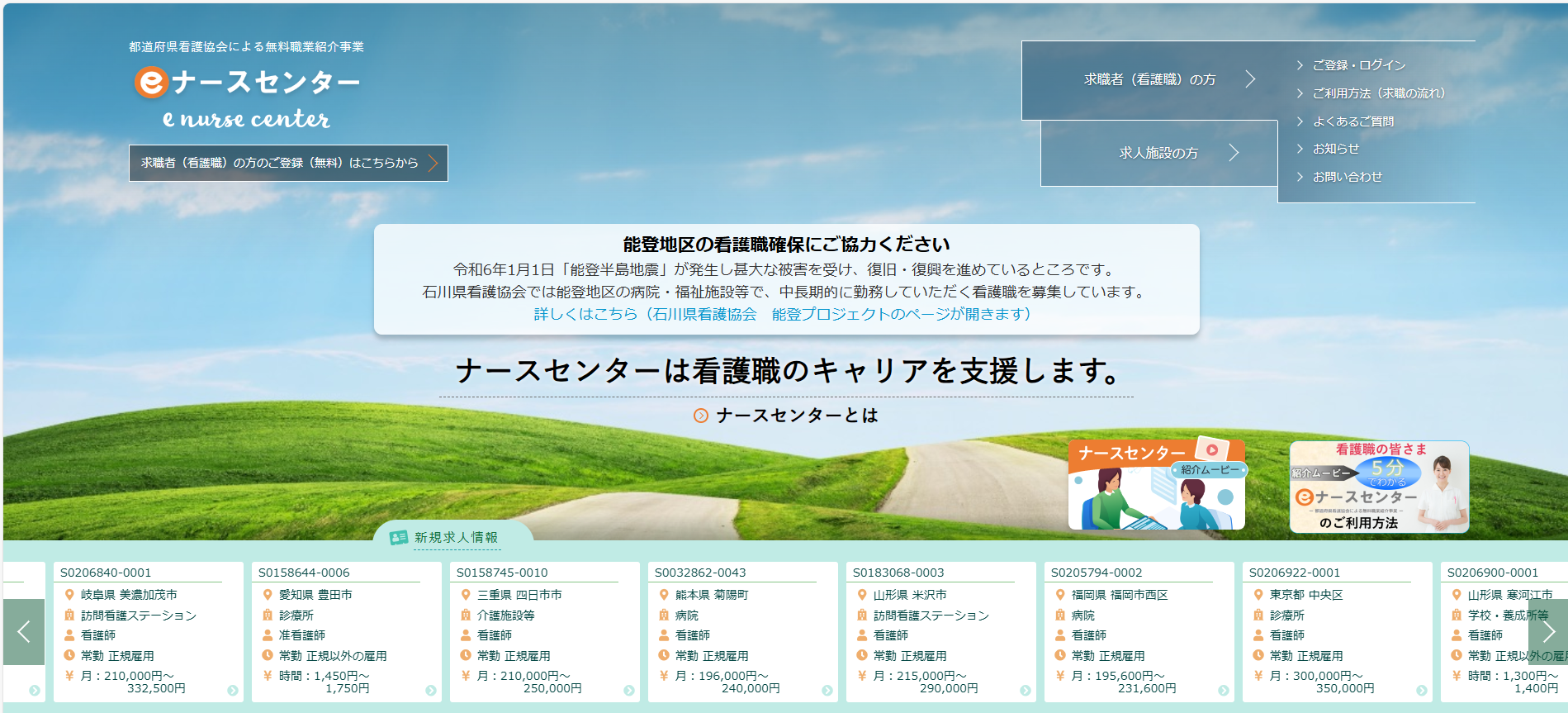Expand the 求職者（看護職）の方 menu
The height and width of the screenshot is (713, 1568).
click(x=1149, y=80)
